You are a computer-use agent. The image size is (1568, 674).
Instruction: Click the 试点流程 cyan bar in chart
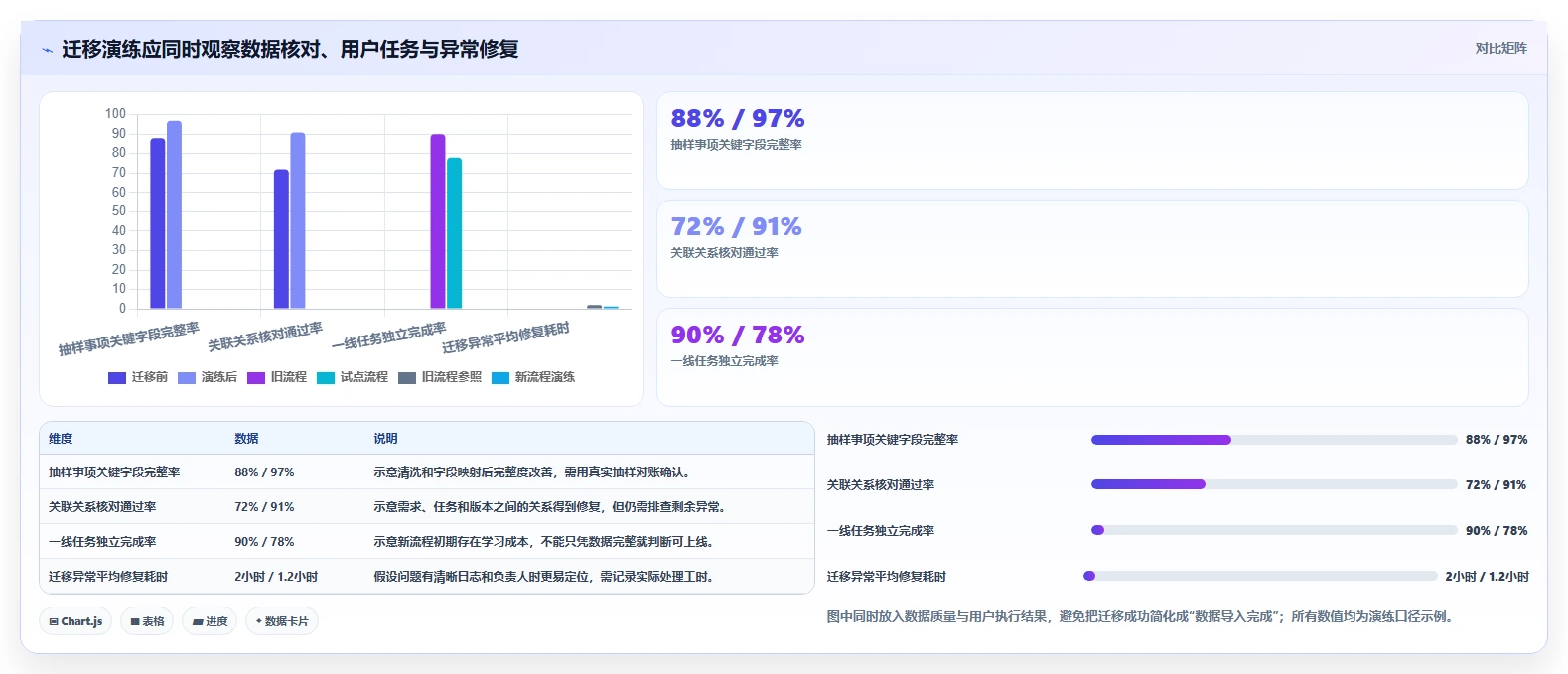pyautogui.click(x=454, y=233)
